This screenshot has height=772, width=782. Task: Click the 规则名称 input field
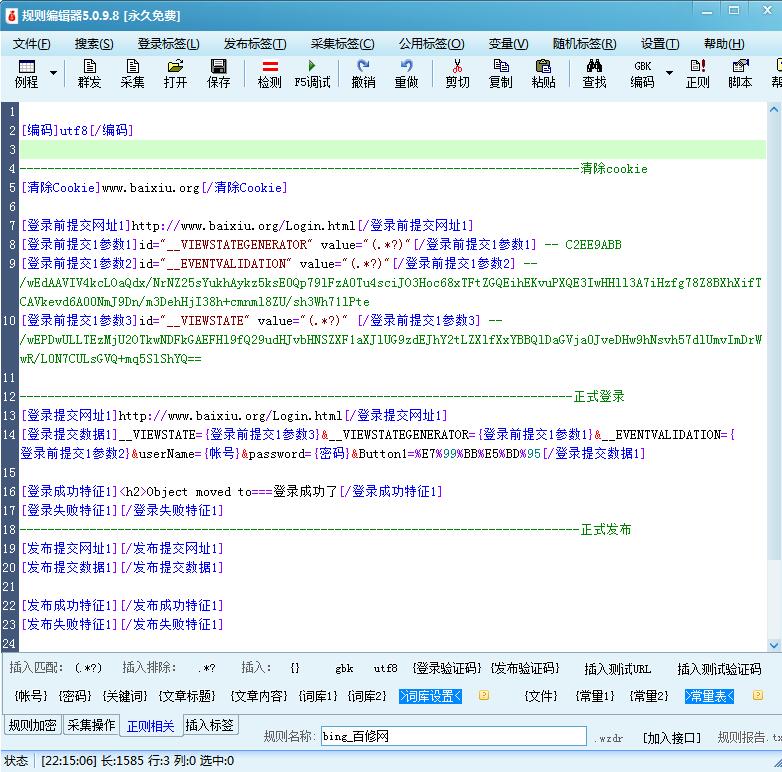453,737
